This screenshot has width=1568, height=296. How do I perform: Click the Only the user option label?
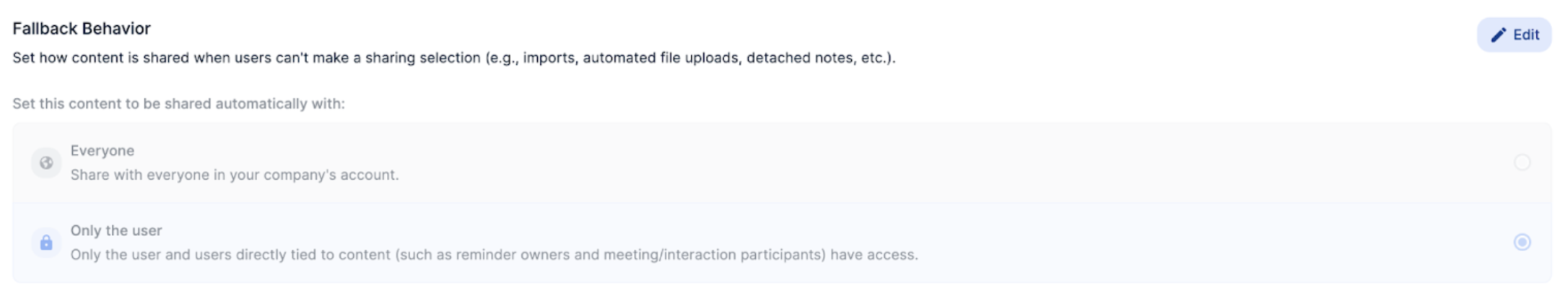pyautogui.click(x=116, y=231)
